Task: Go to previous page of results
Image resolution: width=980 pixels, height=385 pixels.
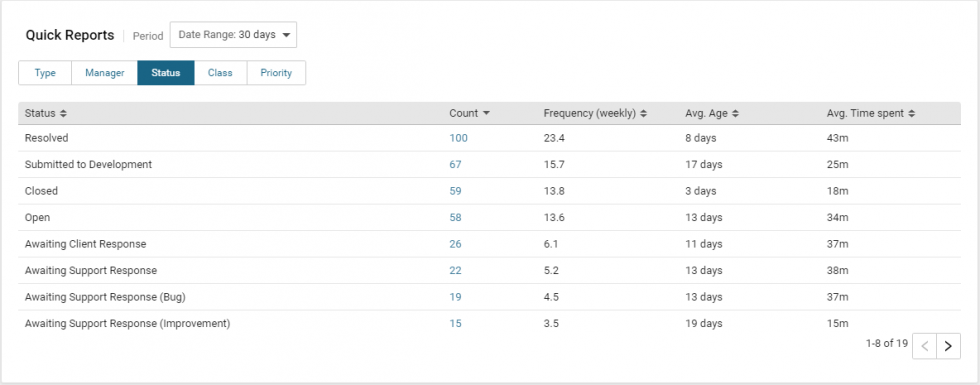Action: pos(924,346)
